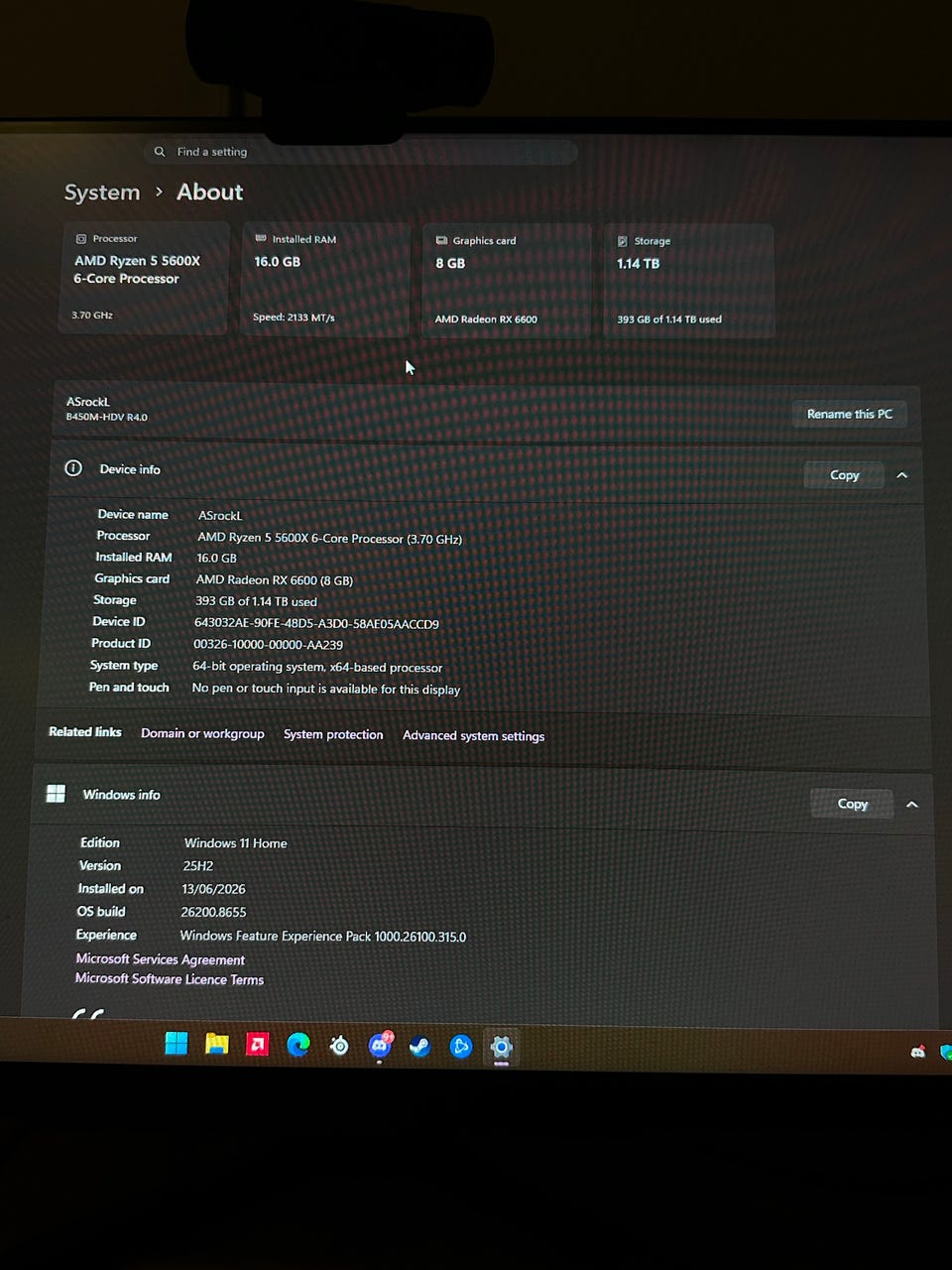952x1270 pixels.
Task: Open AMD Software from the taskbar
Action: 258,1044
